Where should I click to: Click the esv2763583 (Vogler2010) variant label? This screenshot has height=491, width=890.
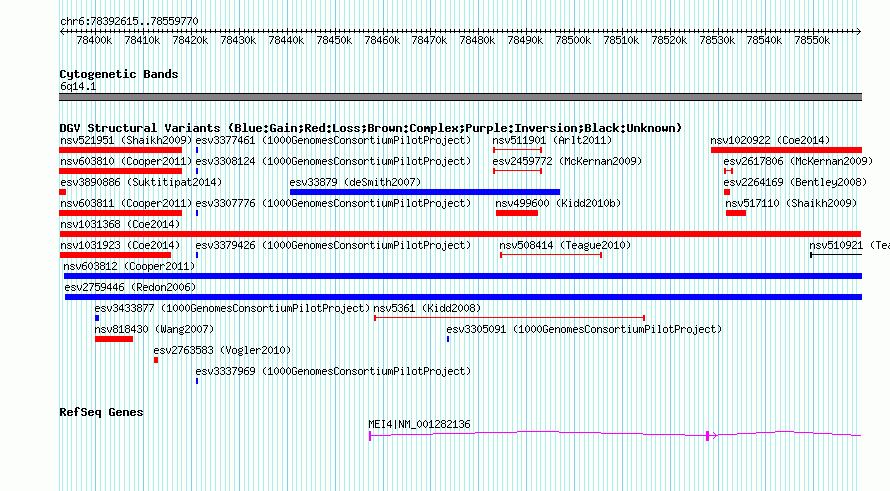222,350
